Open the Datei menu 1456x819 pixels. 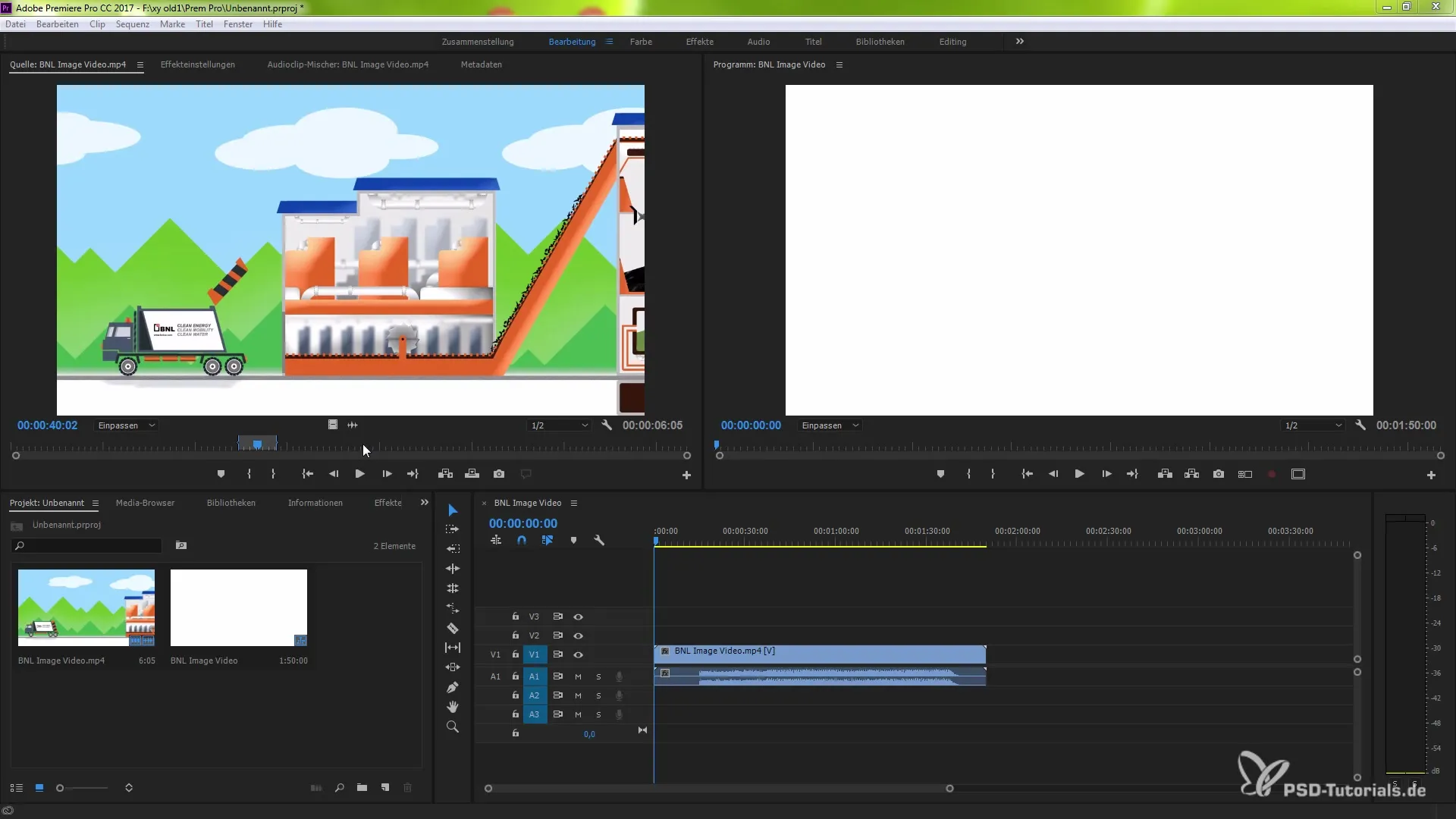(16, 24)
